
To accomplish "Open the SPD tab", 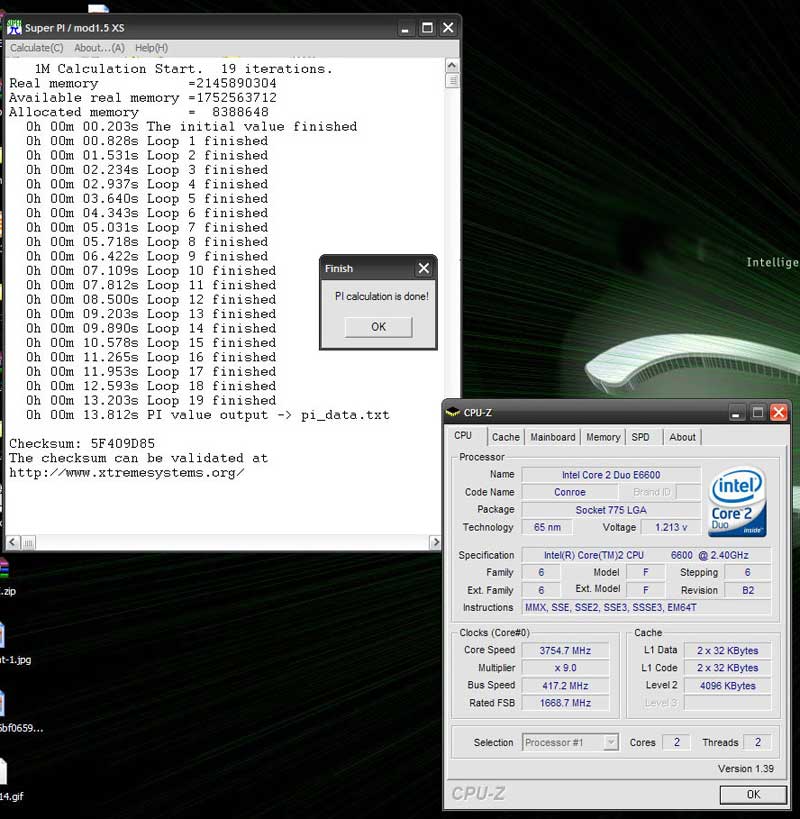I will point(641,437).
